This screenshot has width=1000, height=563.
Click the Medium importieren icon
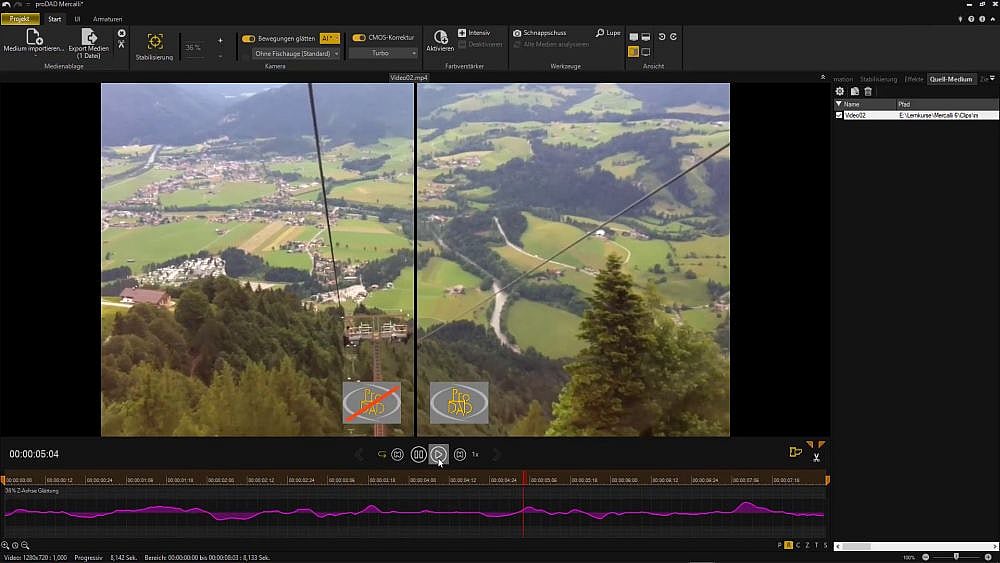click(34, 36)
